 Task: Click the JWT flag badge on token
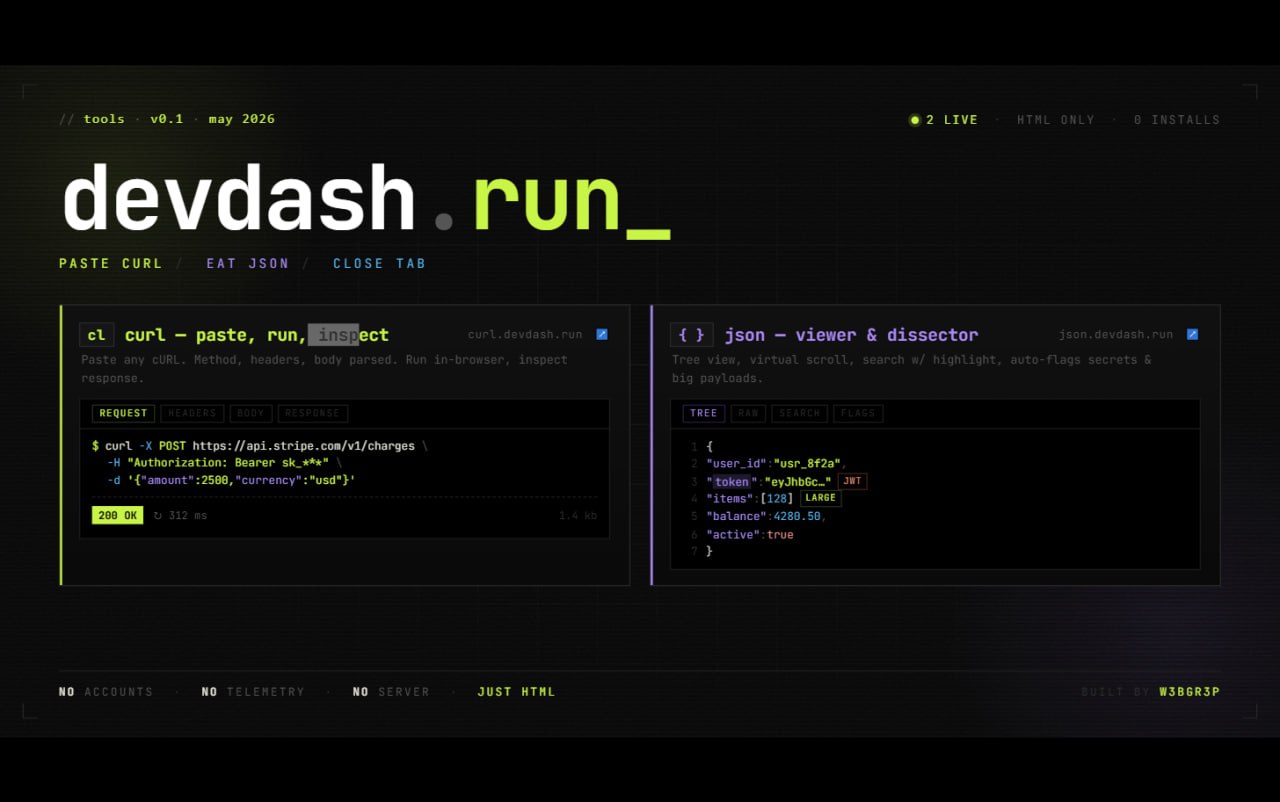click(852, 481)
